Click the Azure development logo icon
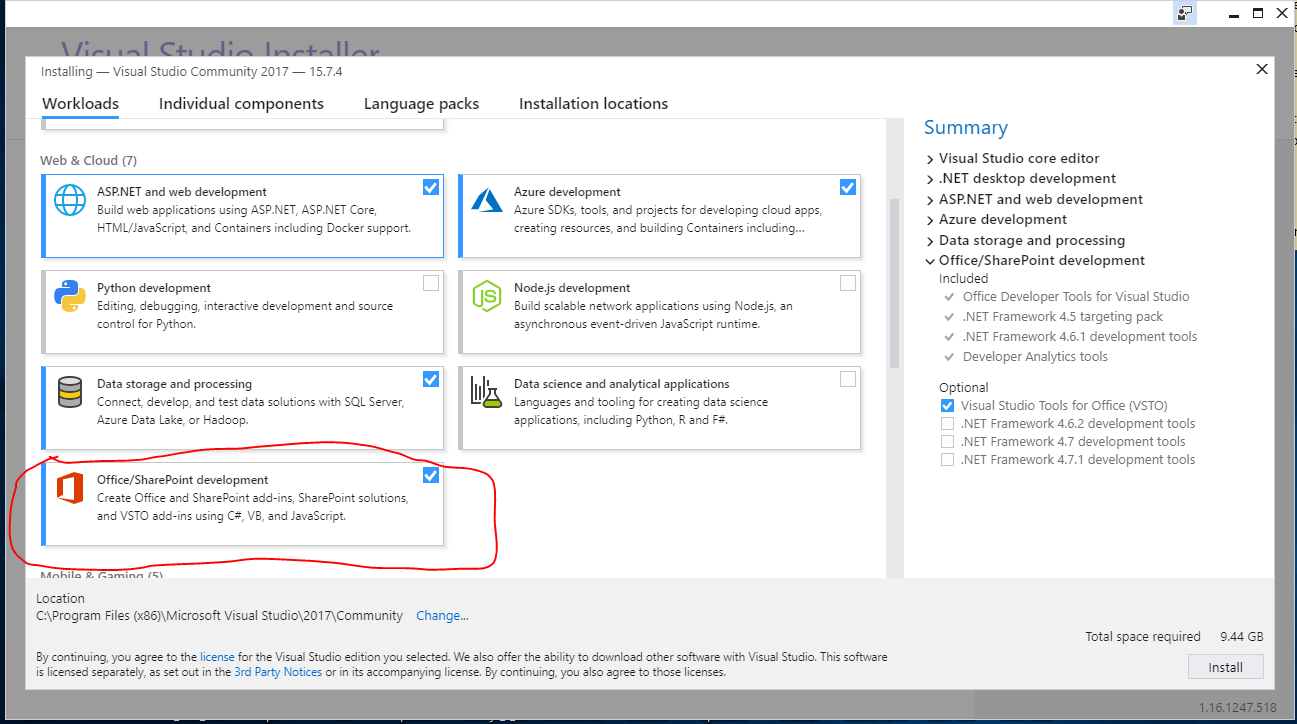This screenshot has width=1297, height=724. coord(486,200)
